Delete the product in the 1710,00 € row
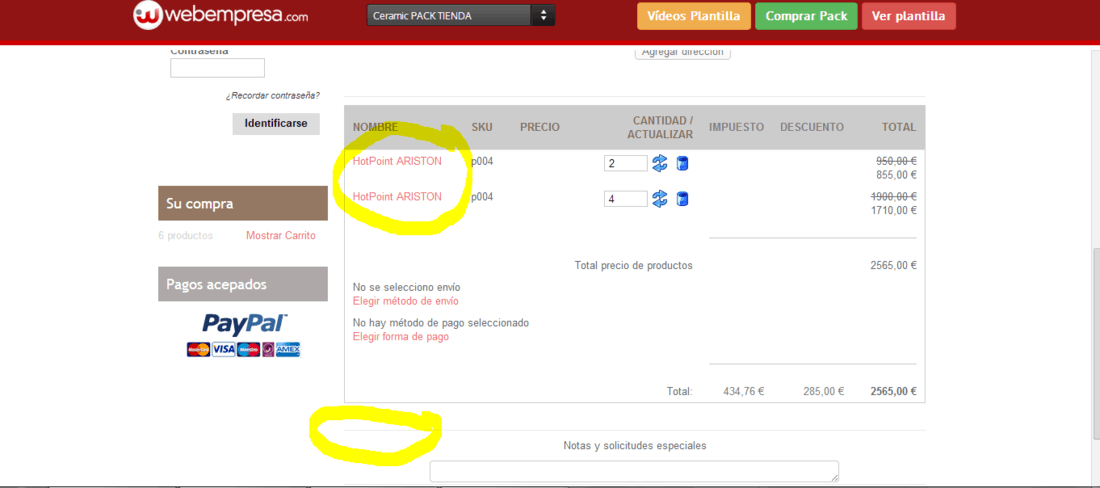Image resolution: width=1100 pixels, height=488 pixels. click(682, 199)
